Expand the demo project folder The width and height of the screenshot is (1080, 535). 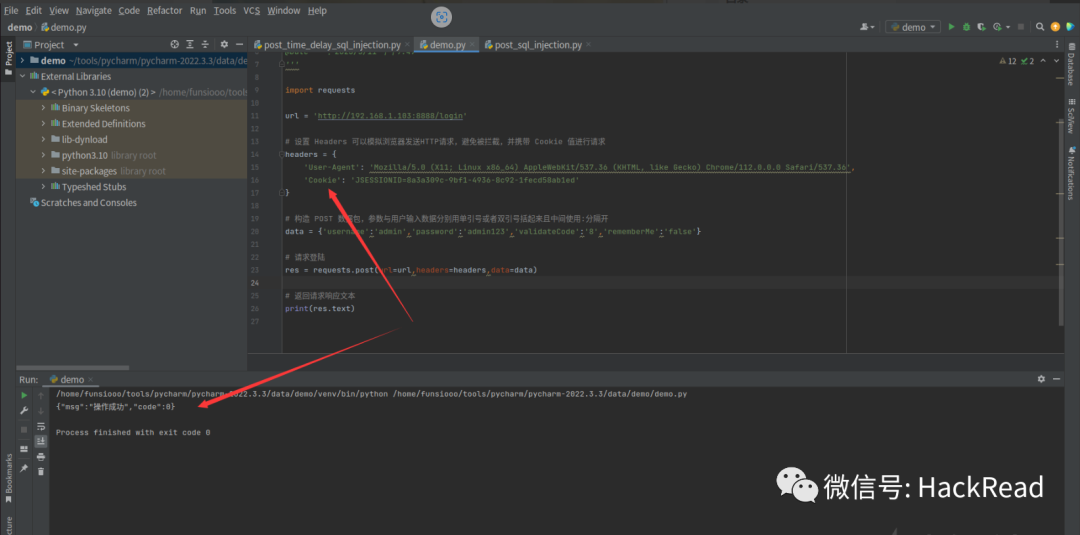(x=23, y=61)
